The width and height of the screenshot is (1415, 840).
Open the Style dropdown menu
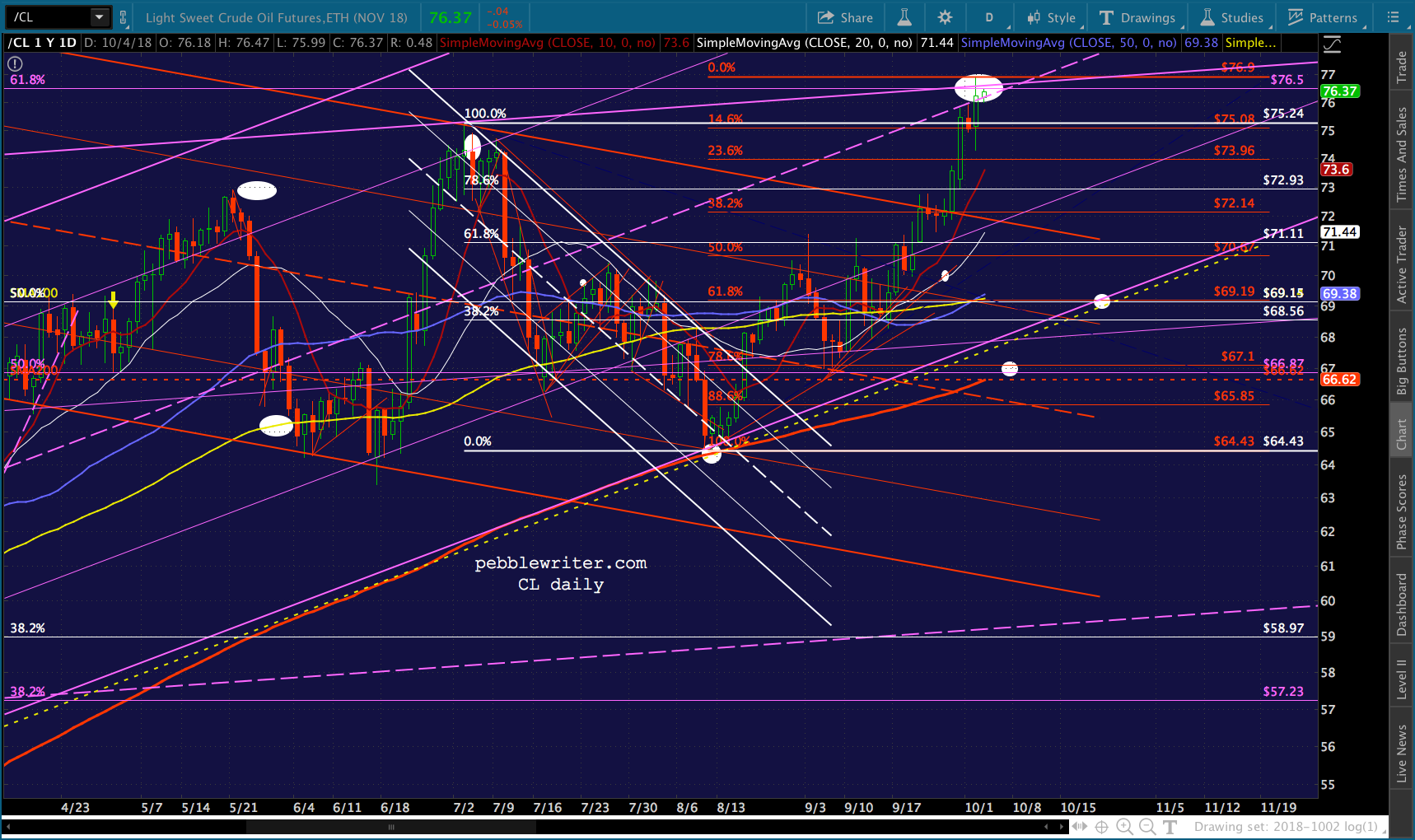pyautogui.click(x=1052, y=17)
